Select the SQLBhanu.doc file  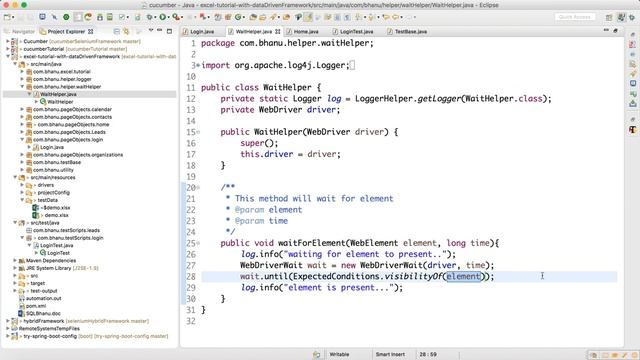(x=43, y=313)
